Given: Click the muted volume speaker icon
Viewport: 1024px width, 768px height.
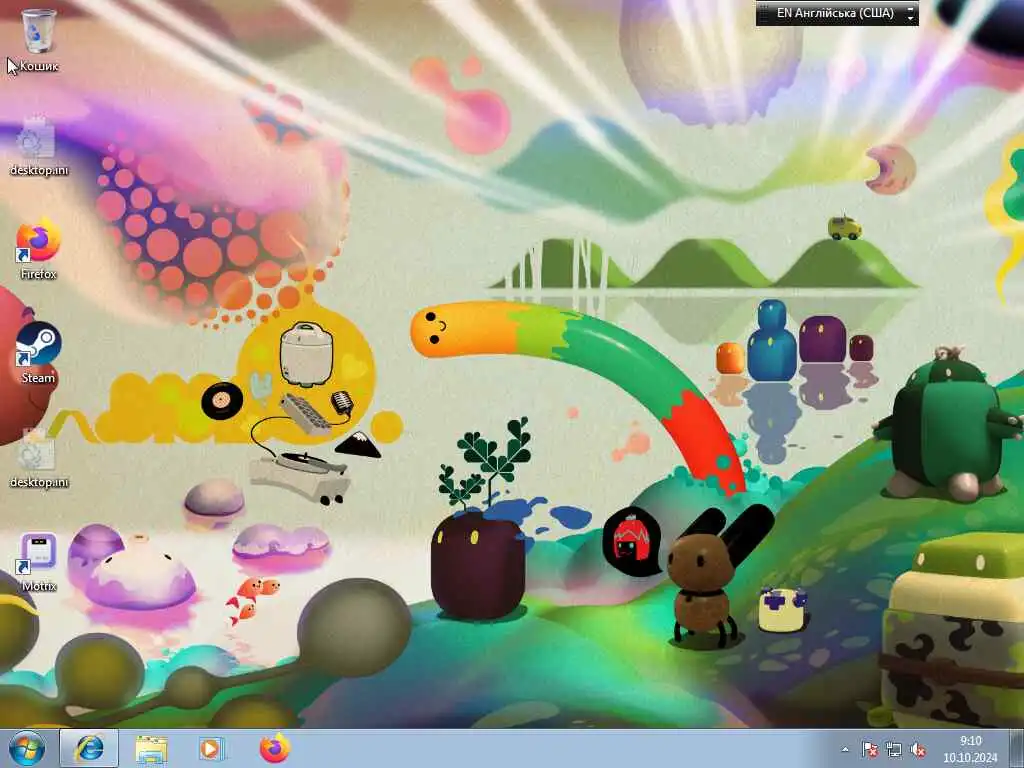Looking at the screenshot, I should [x=918, y=750].
